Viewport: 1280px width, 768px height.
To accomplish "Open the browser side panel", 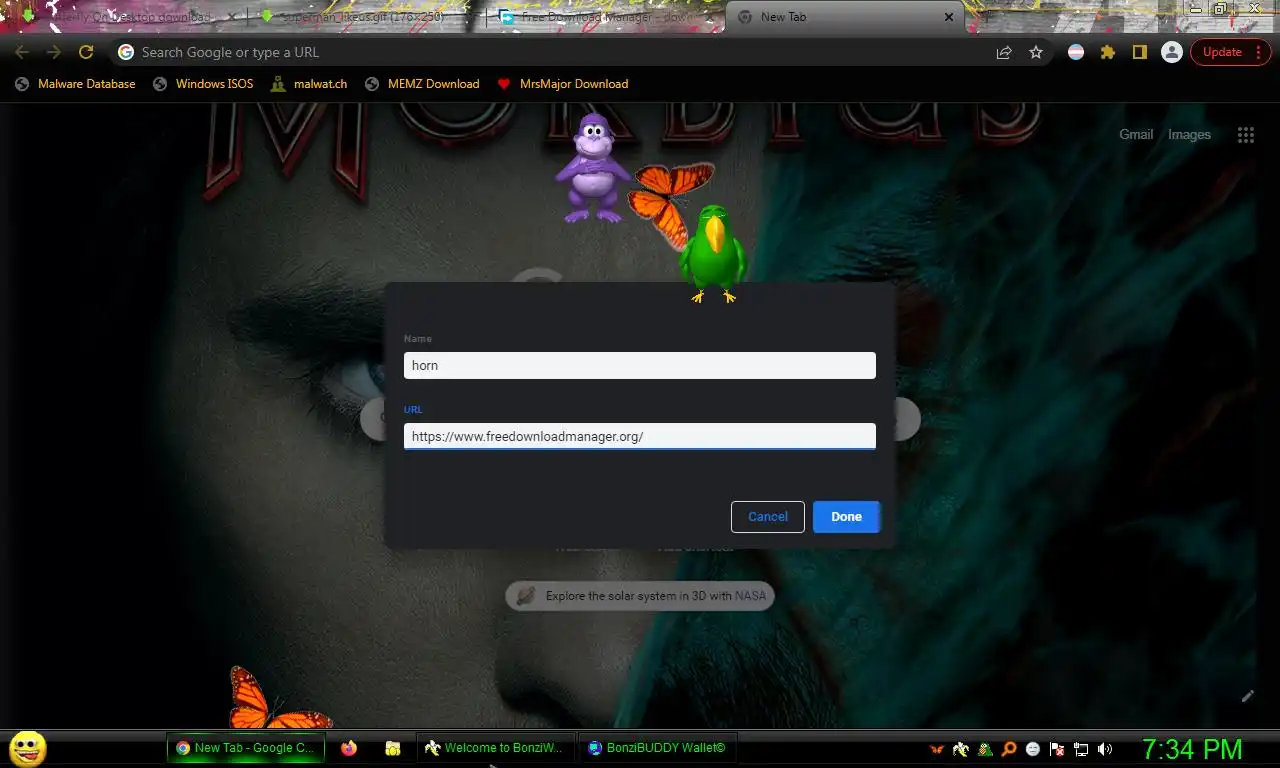I will tap(1139, 52).
